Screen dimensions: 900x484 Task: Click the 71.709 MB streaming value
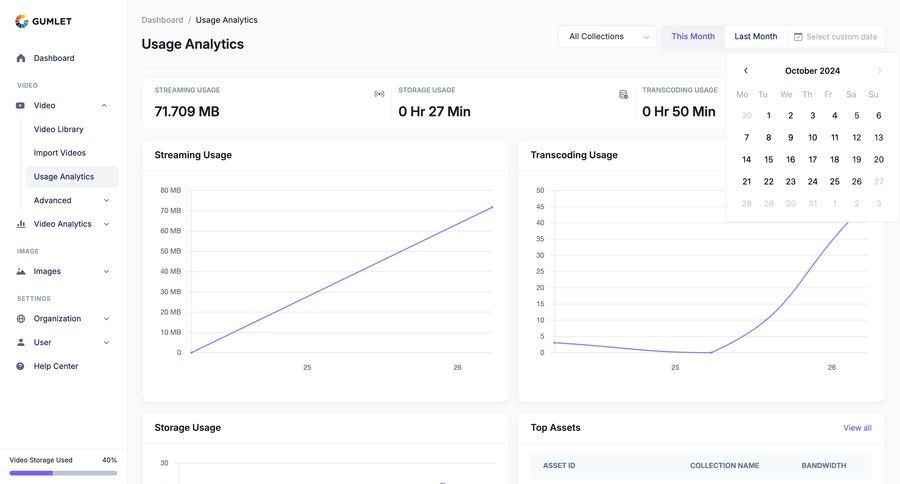(187, 111)
